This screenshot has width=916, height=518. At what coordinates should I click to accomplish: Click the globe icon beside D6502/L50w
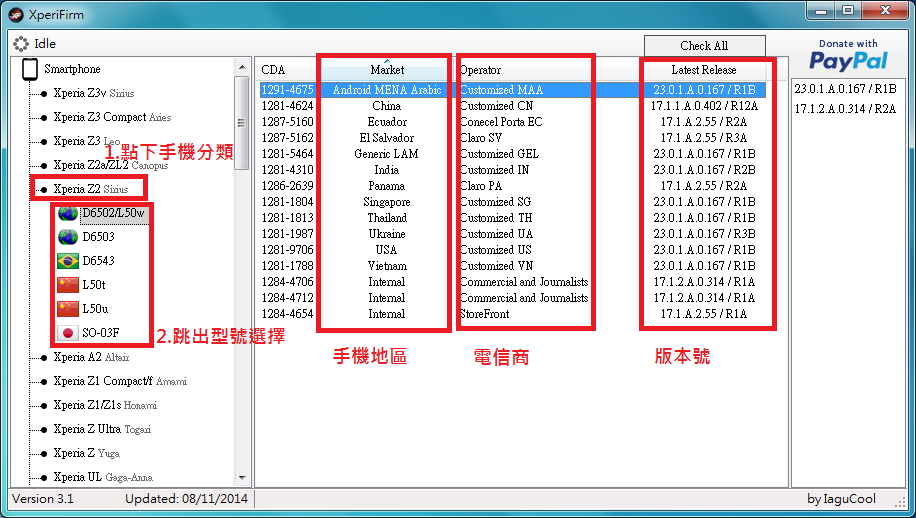click(68, 213)
